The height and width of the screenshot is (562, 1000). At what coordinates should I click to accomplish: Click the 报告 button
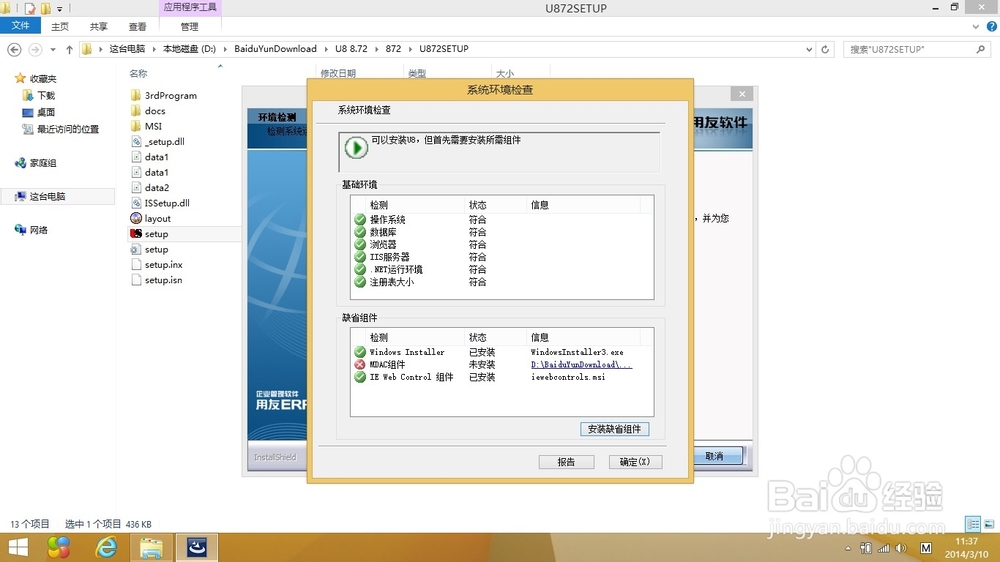(x=566, y=461)
